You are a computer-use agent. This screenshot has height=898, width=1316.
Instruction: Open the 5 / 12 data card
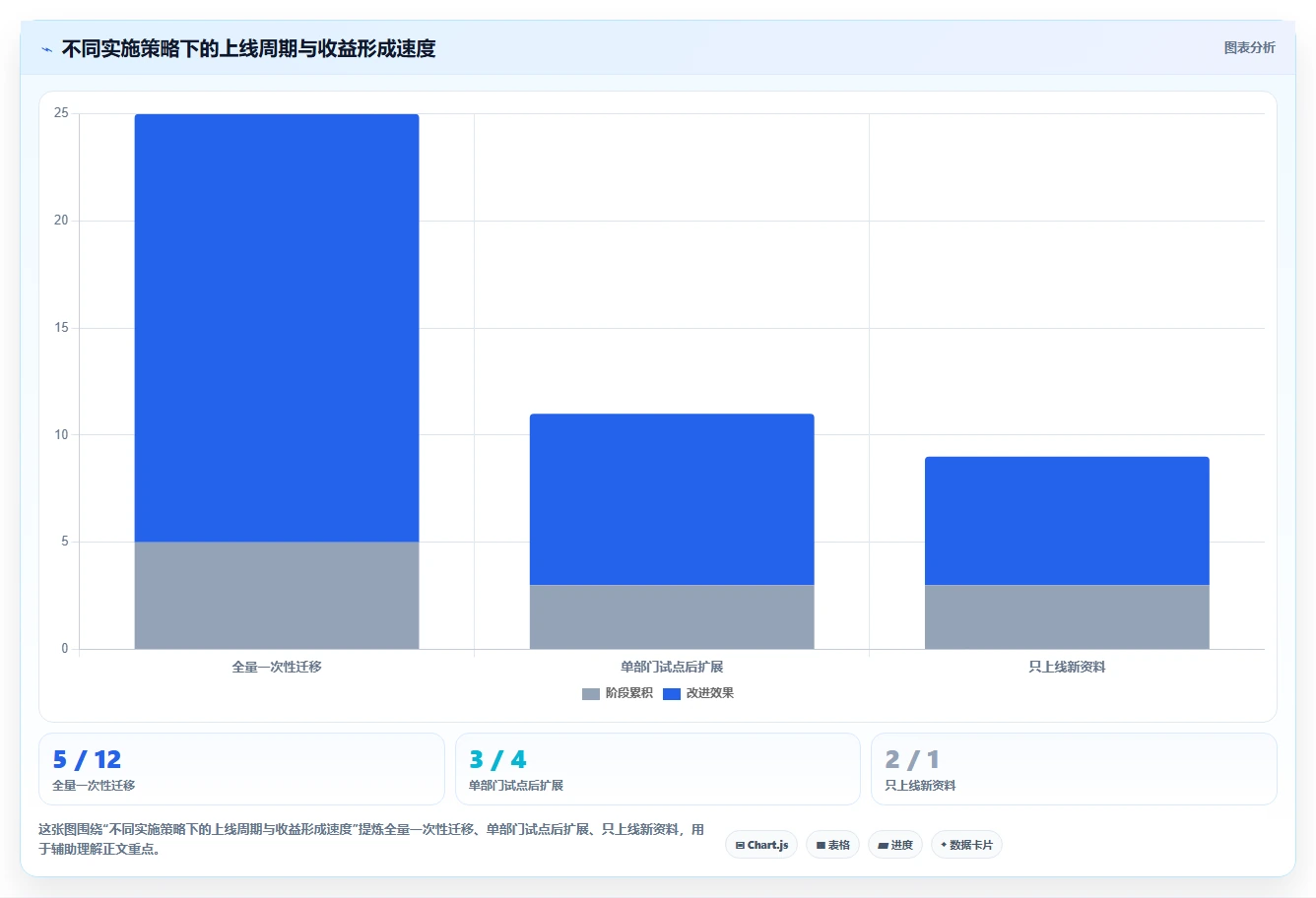(x=241, y=769)
